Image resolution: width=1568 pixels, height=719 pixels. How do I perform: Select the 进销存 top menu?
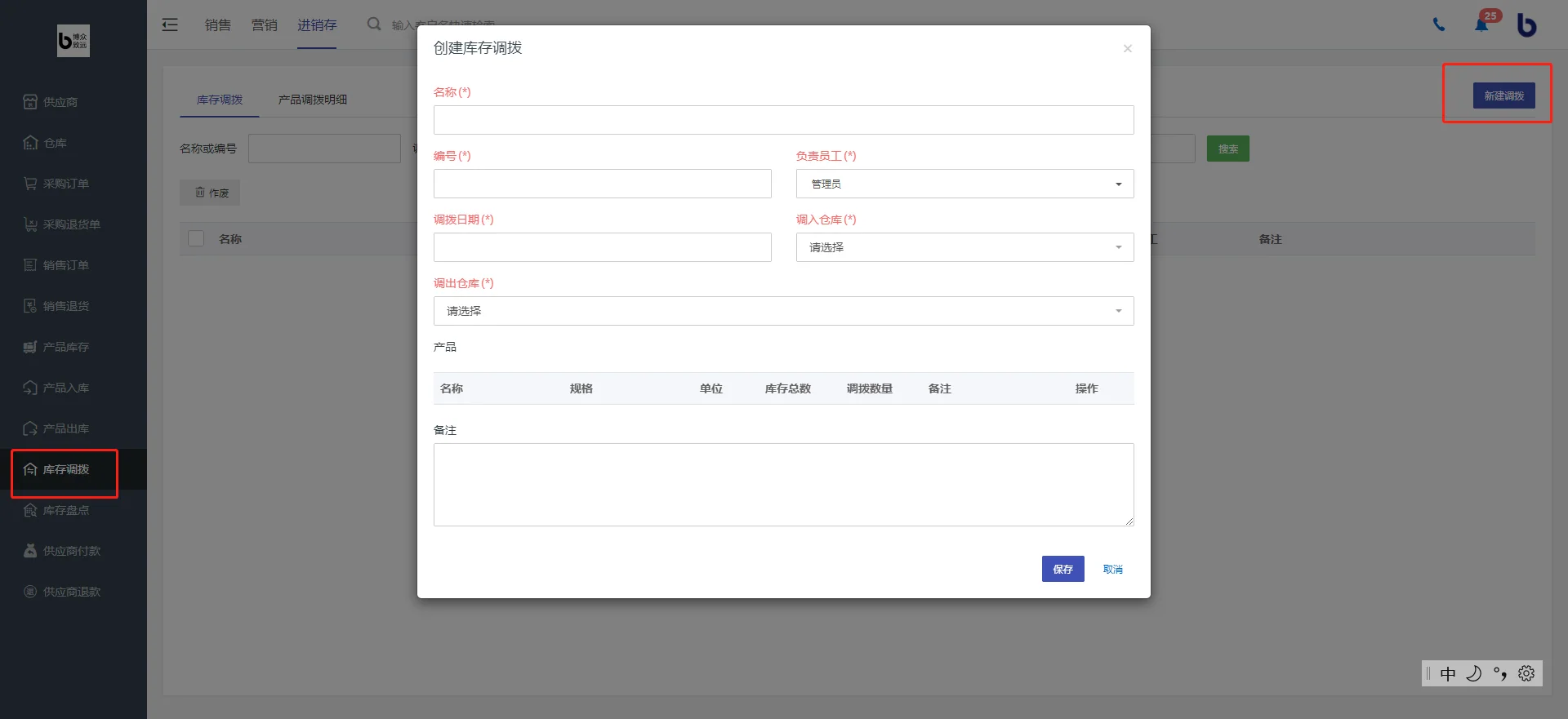pyautogui.click(x=317, y=25)
